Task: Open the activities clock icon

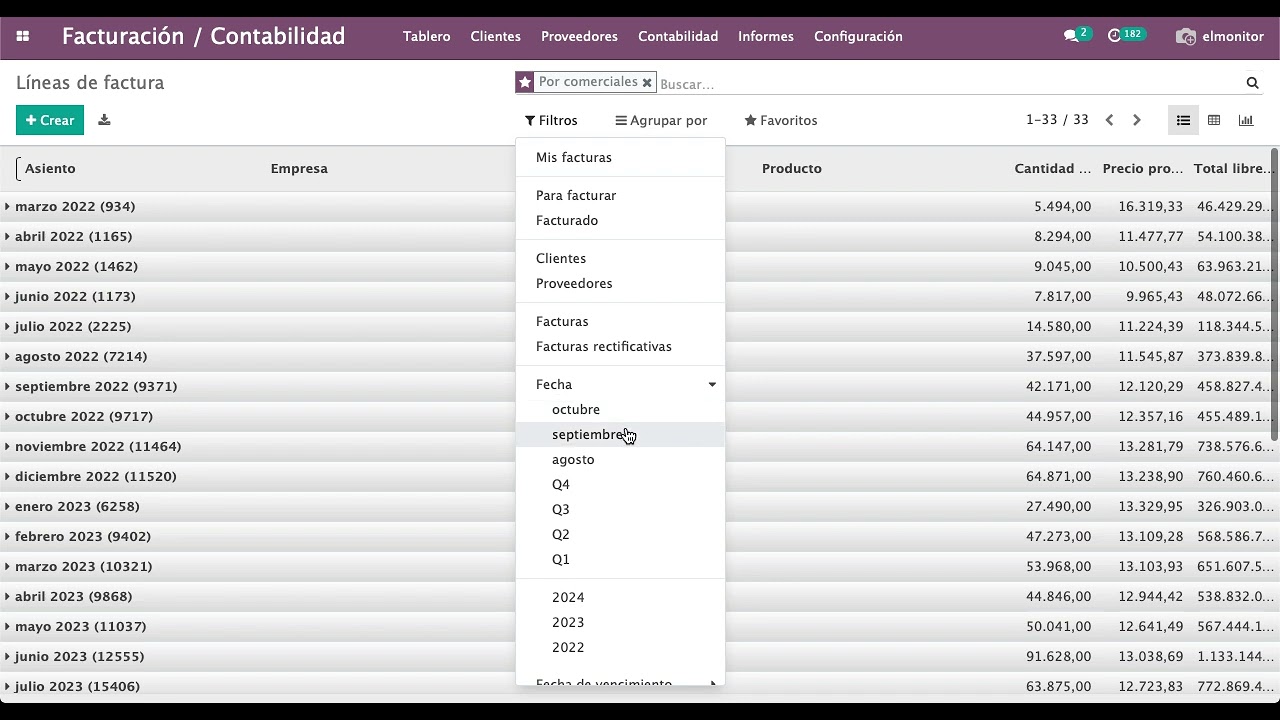Action: click(1114, 36)
